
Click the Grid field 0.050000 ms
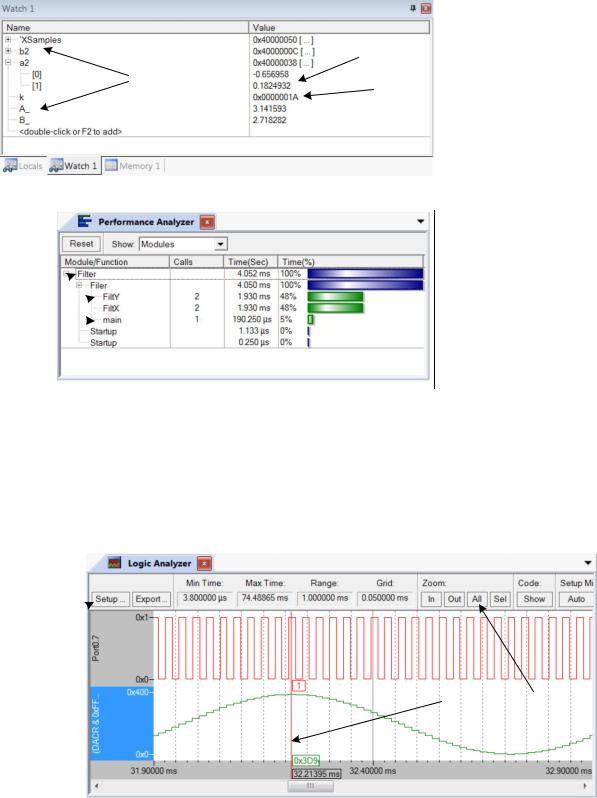[x=384, y=598]
